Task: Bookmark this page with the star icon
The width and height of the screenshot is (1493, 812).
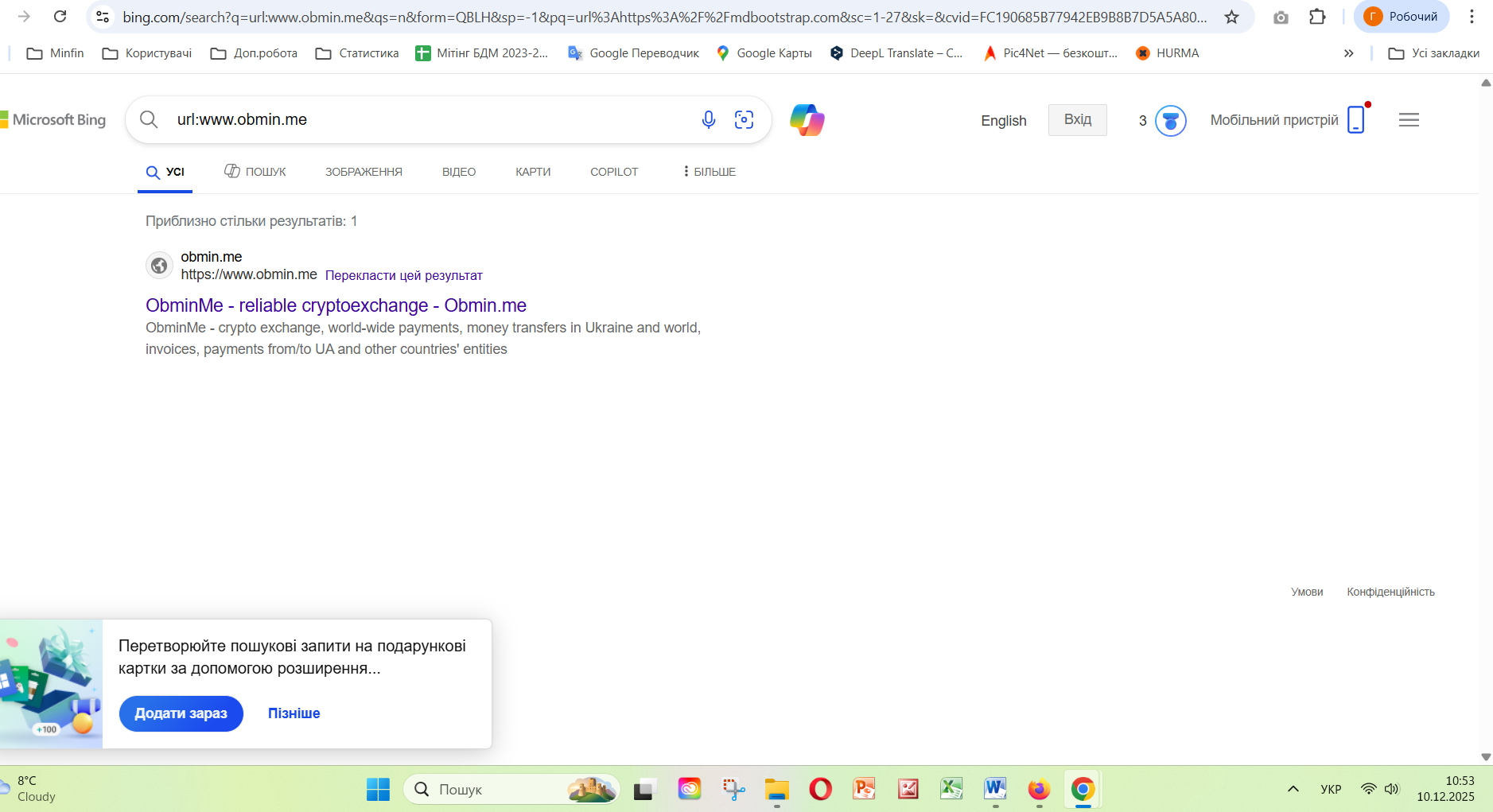Action: point(1231,17)
